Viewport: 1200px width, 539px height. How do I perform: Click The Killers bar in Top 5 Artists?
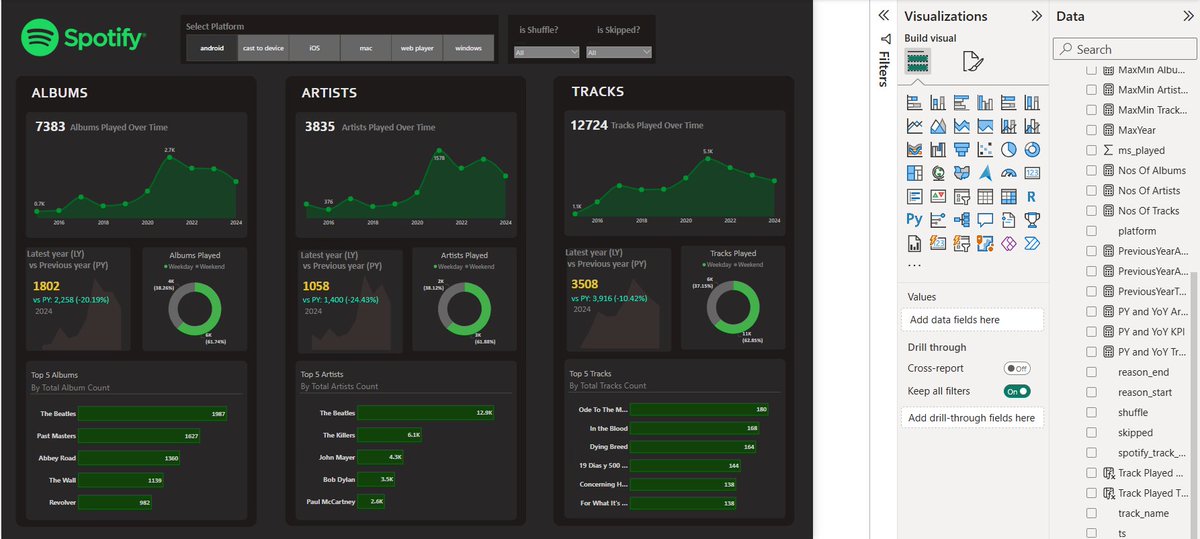click(390, 435)
